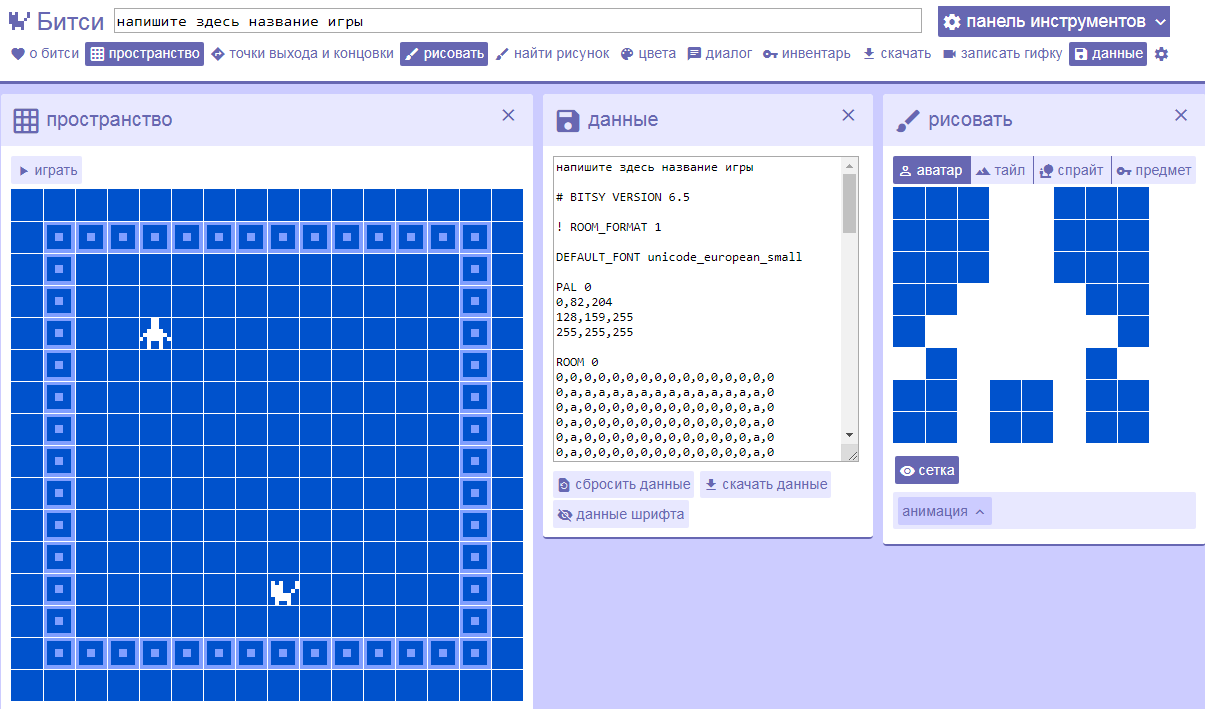
Task: Expand панель инструментов dropdown
Action: tap(1054, 21)
